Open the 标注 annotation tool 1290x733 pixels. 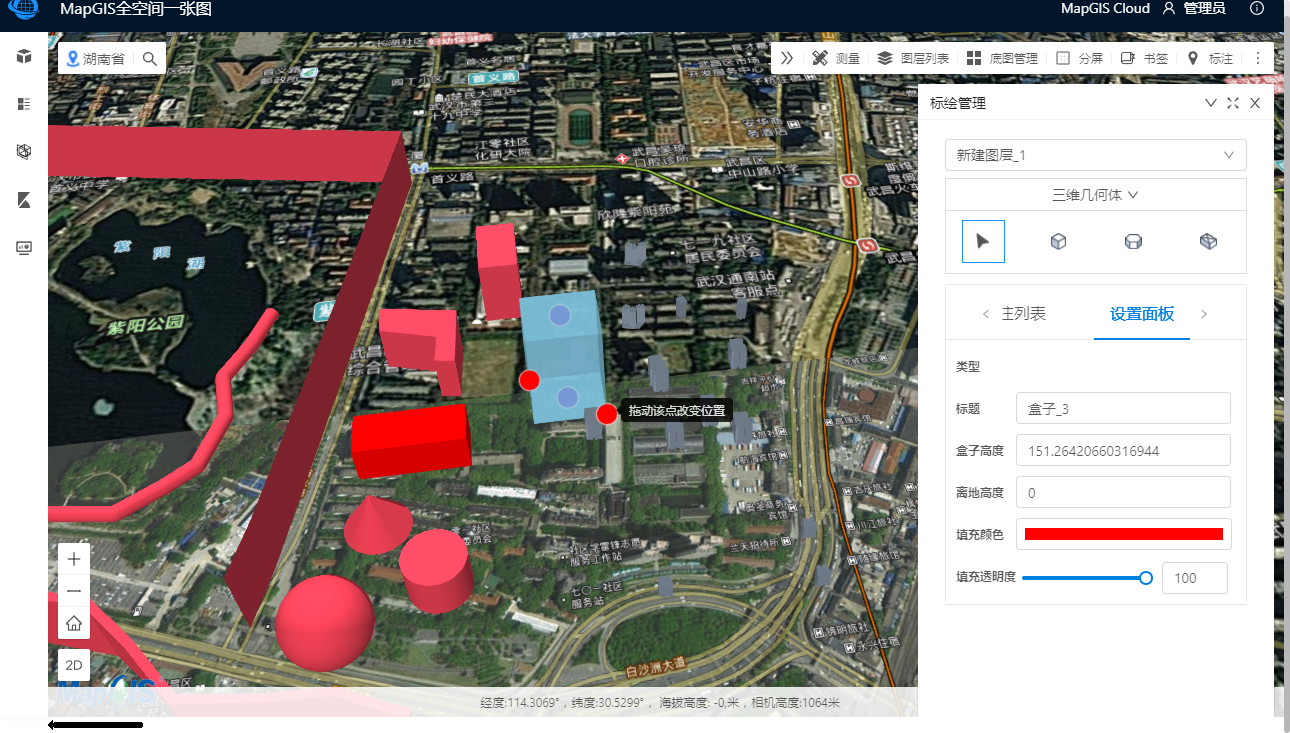click(x=1210, y=58)
